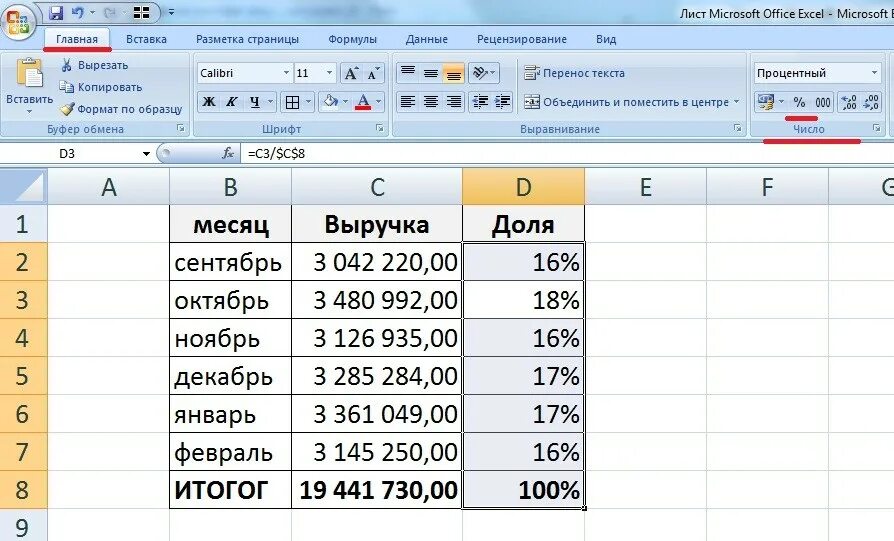Viewport: 894px width, 541px height.
Task: Undo the last action in the quick access toolbar
Action: (x=78, y=12)
